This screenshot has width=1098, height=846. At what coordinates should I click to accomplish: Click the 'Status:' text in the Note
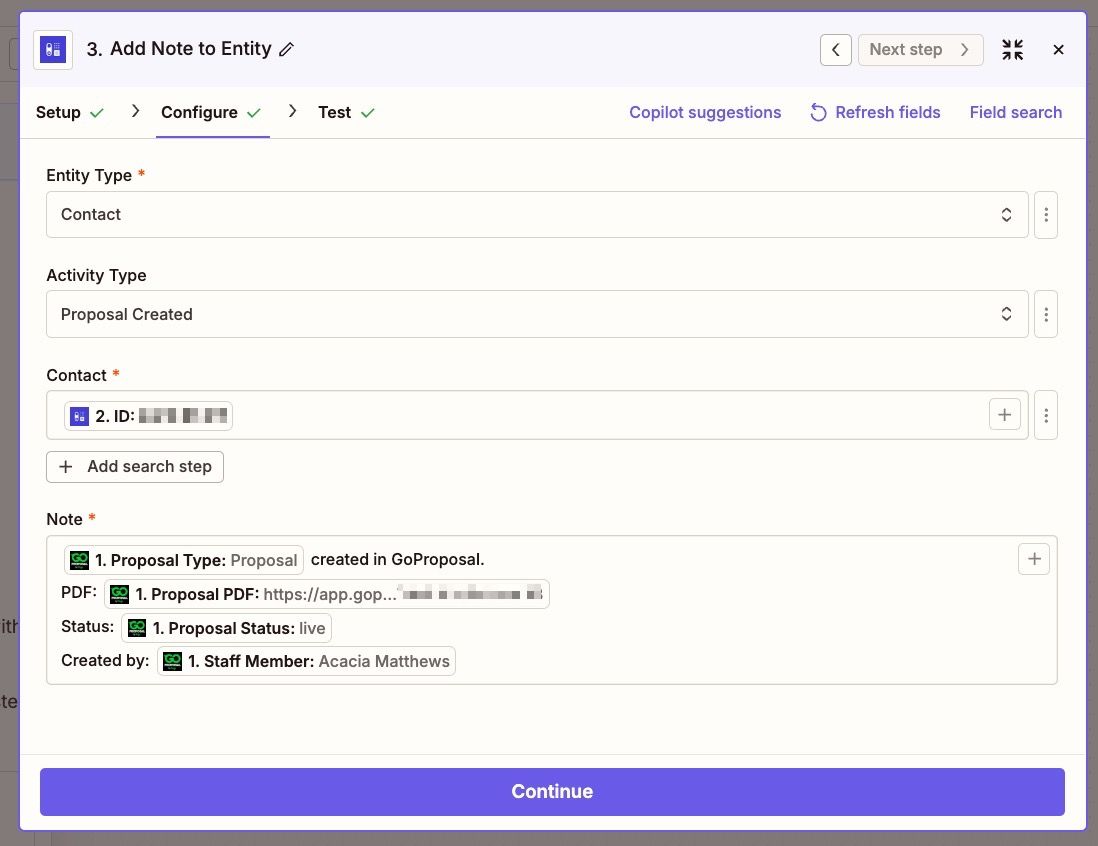click(x=88, y=626)
